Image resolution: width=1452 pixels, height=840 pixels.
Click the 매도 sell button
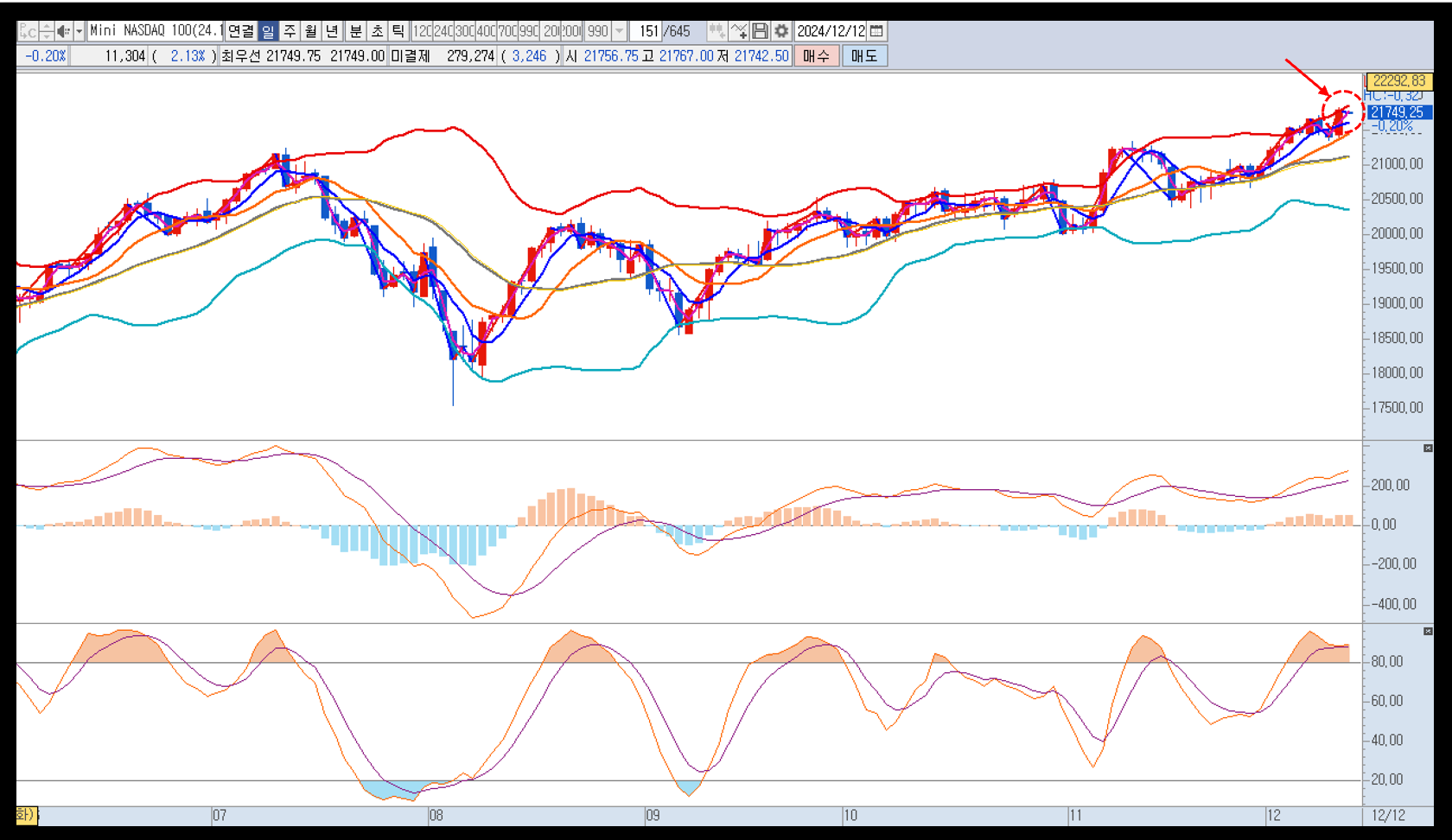(864, 56)
